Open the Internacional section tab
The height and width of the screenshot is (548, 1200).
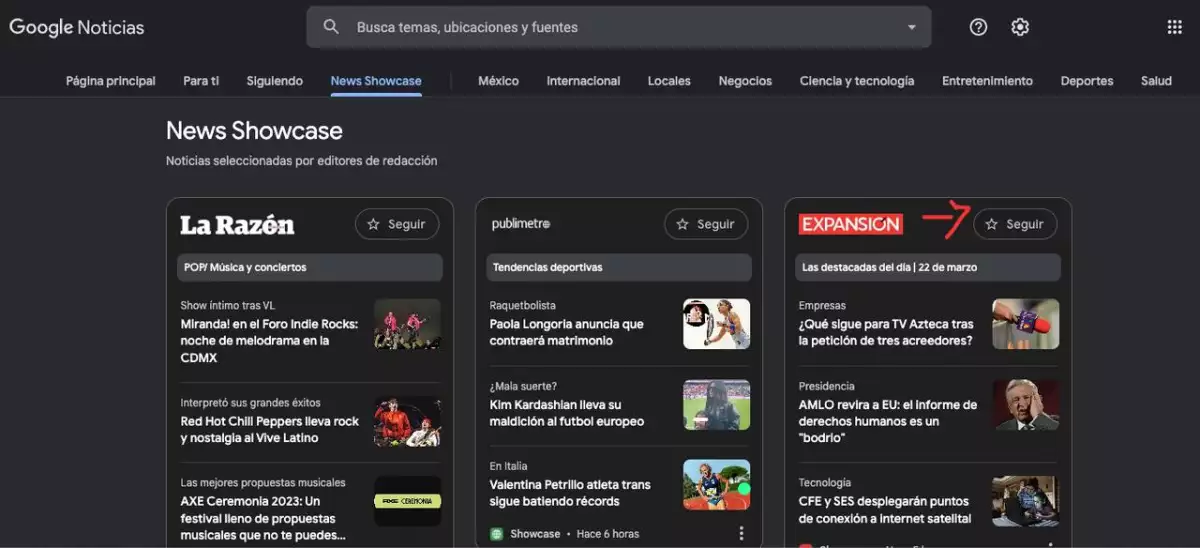[583, 81]
